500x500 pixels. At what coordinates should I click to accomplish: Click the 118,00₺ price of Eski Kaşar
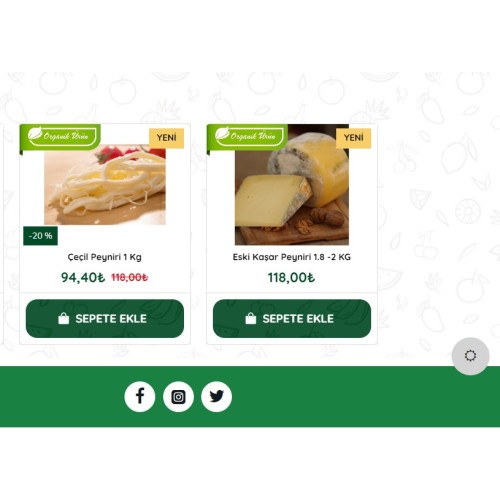291,277
